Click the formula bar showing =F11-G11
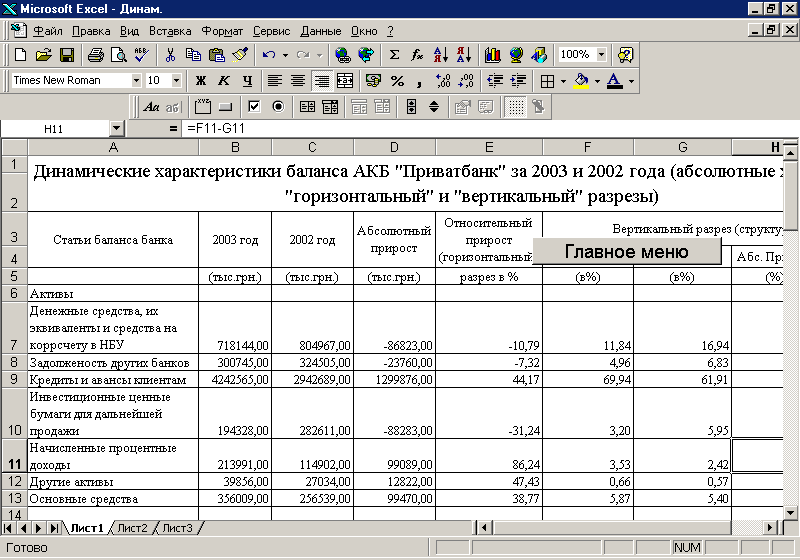800x560 pixels. pyautogui.click(x=490, y=129)
